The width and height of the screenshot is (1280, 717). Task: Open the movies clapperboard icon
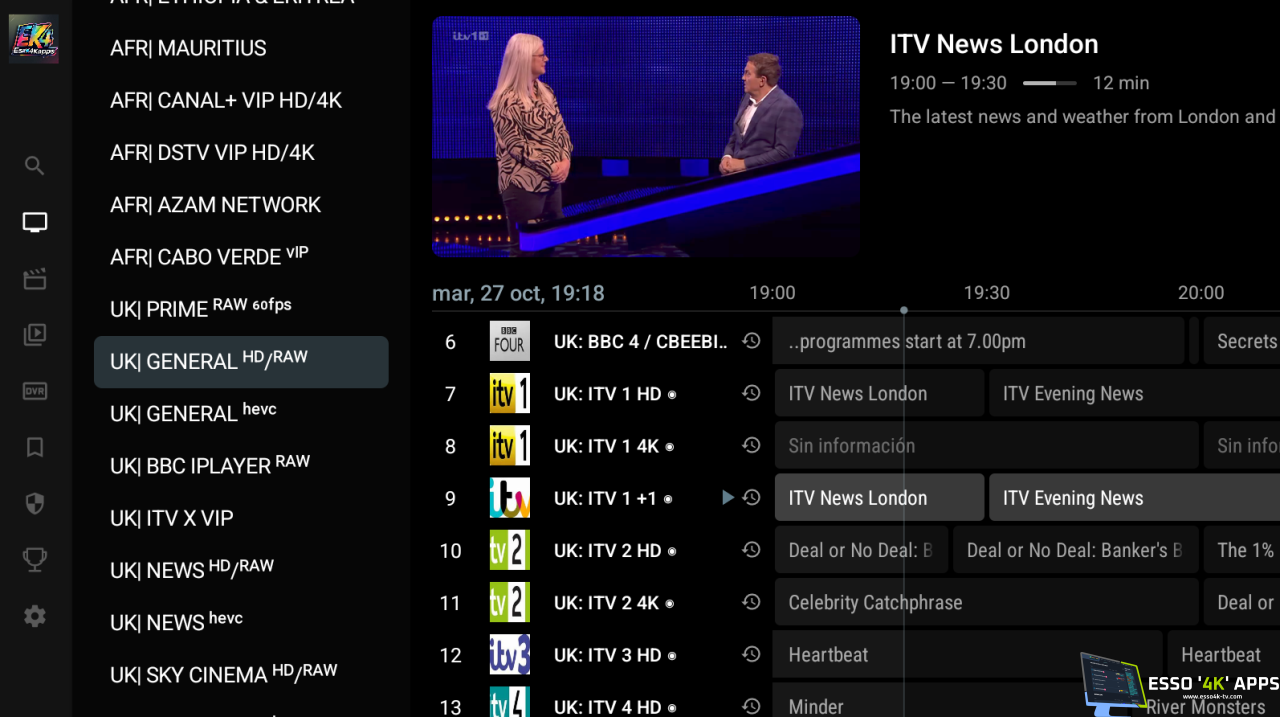pos(35,279)
